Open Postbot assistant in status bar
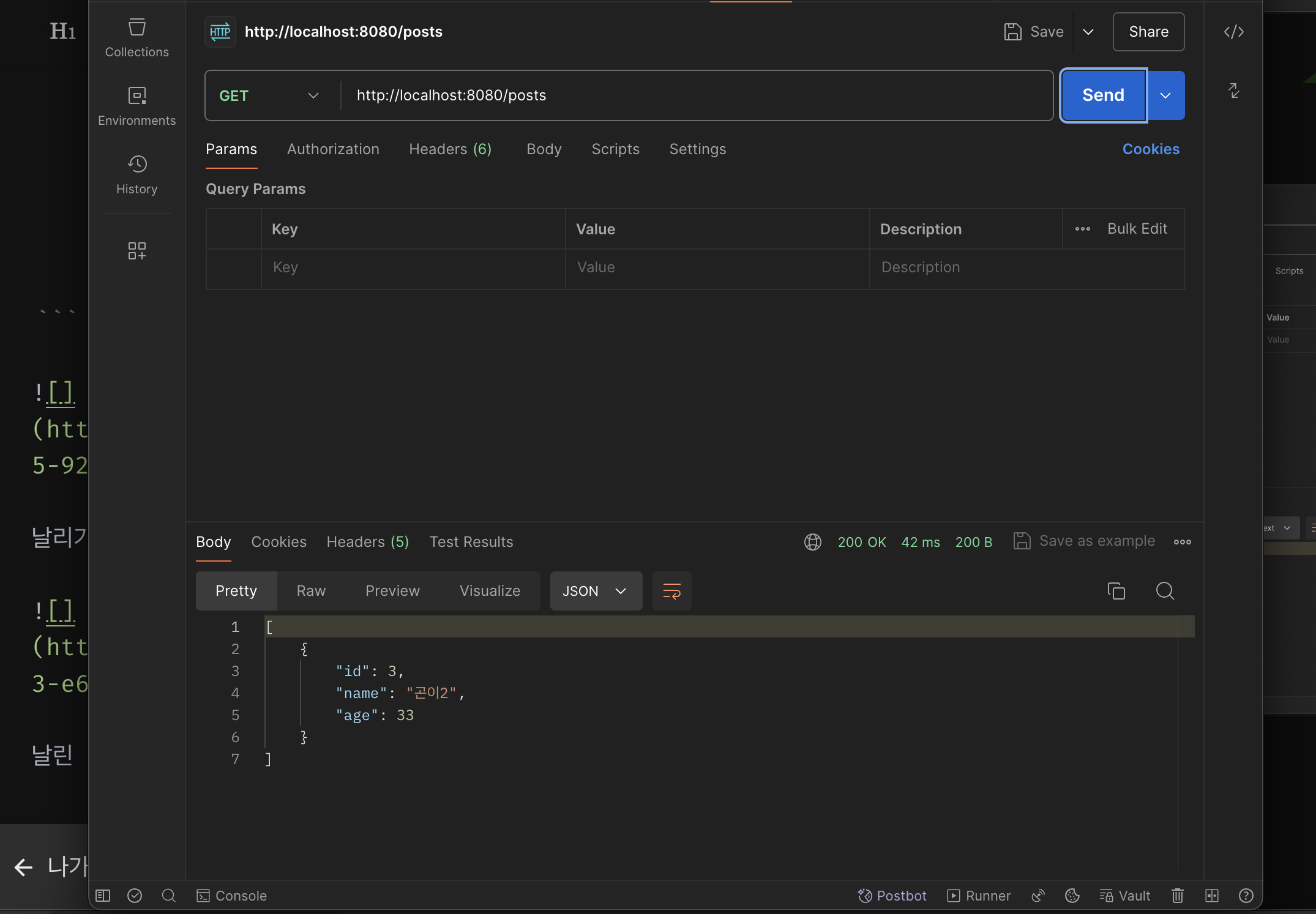 (892, 896)
